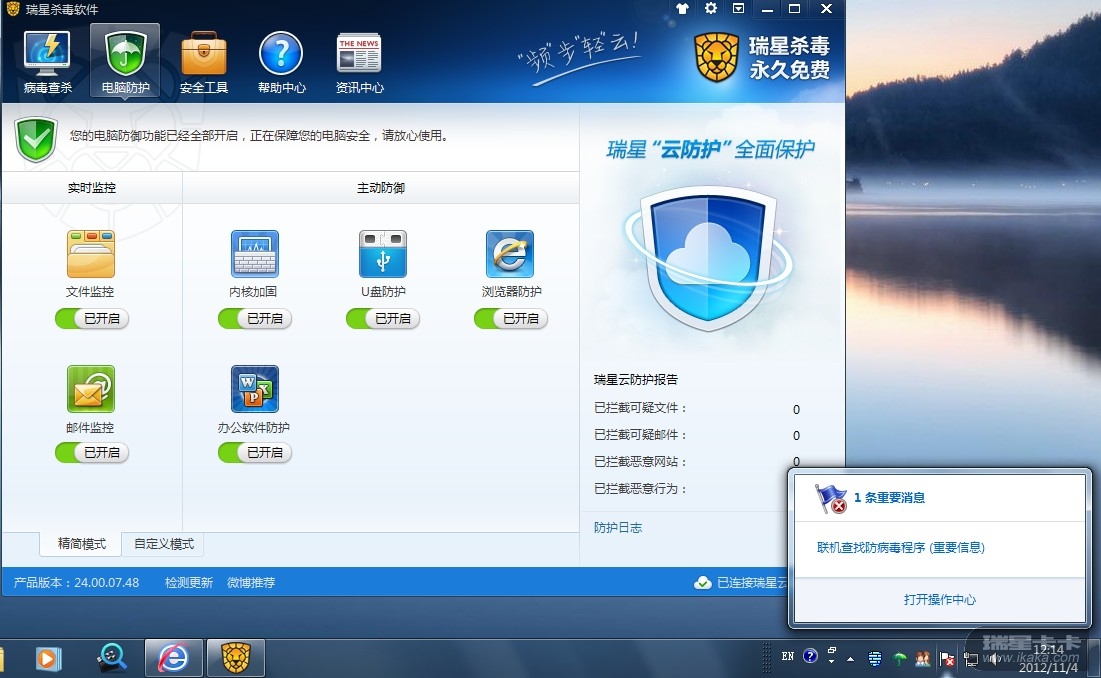The width and height of the screenshot is (1101, 678).
Task: Click the Rising lion taskbar button
Action: [236, 658]
